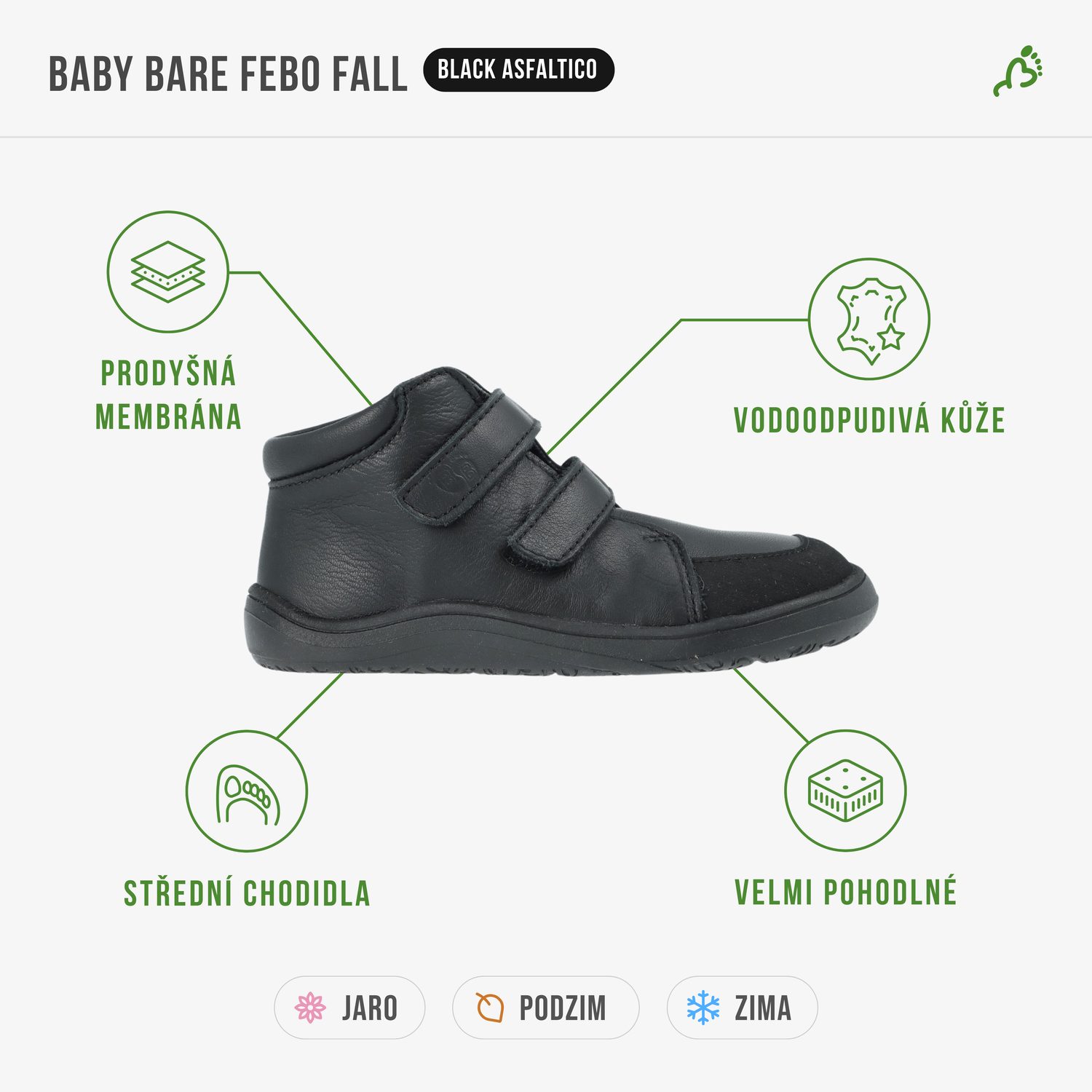Click the black shoe product image
This screenshot has height=1092, width=1092.
[x=561, y=521]
